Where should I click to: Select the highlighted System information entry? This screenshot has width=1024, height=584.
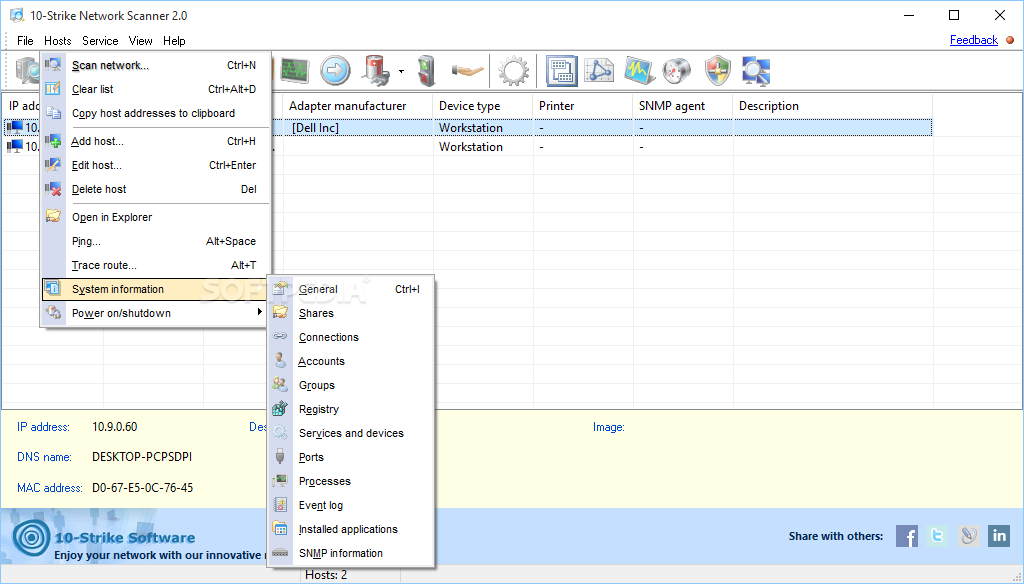[155, 289]
